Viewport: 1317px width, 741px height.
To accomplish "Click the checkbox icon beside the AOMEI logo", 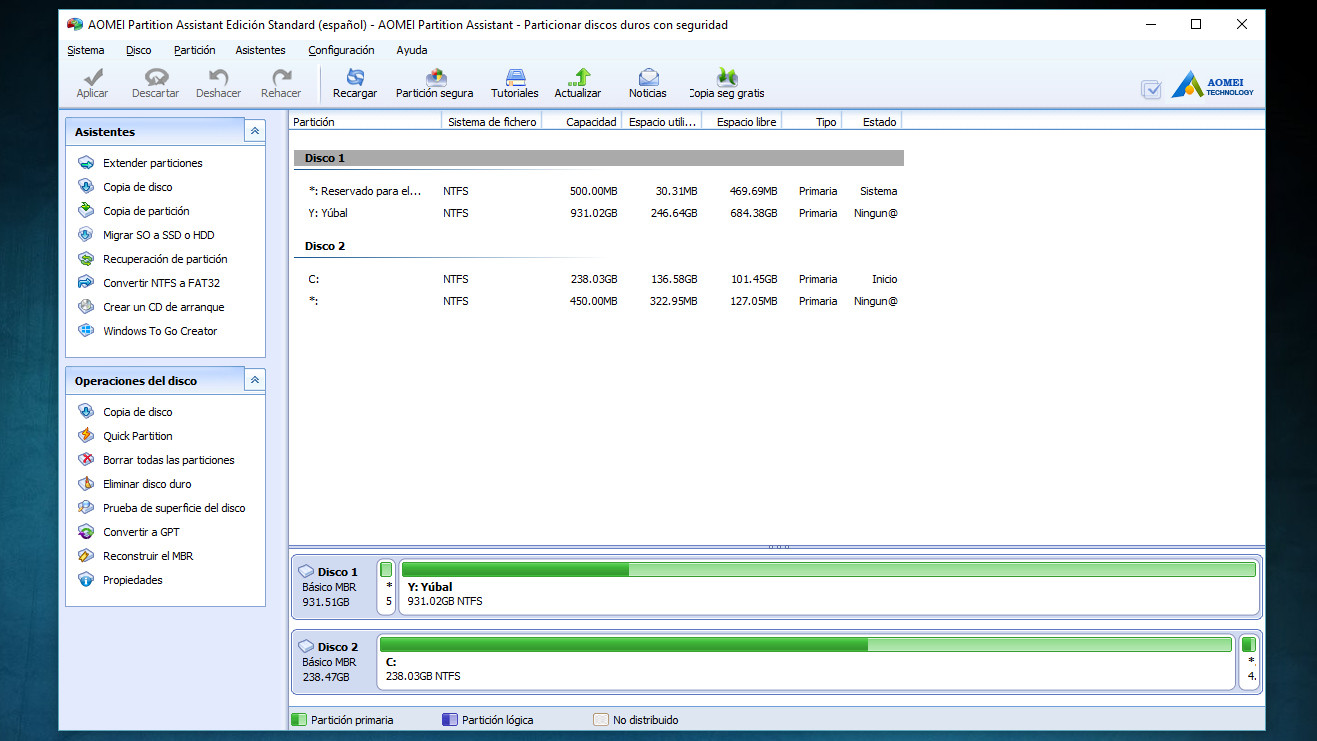I will point(1151,89).
